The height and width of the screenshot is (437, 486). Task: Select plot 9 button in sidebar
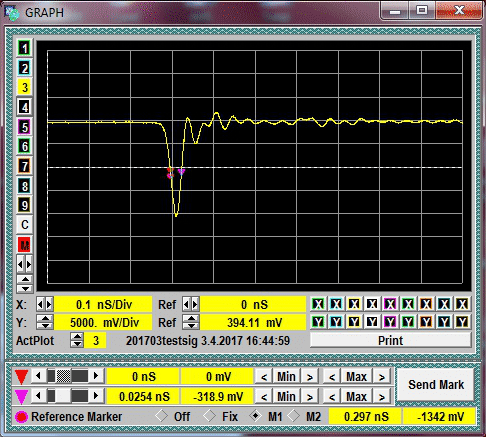[24, 205]
